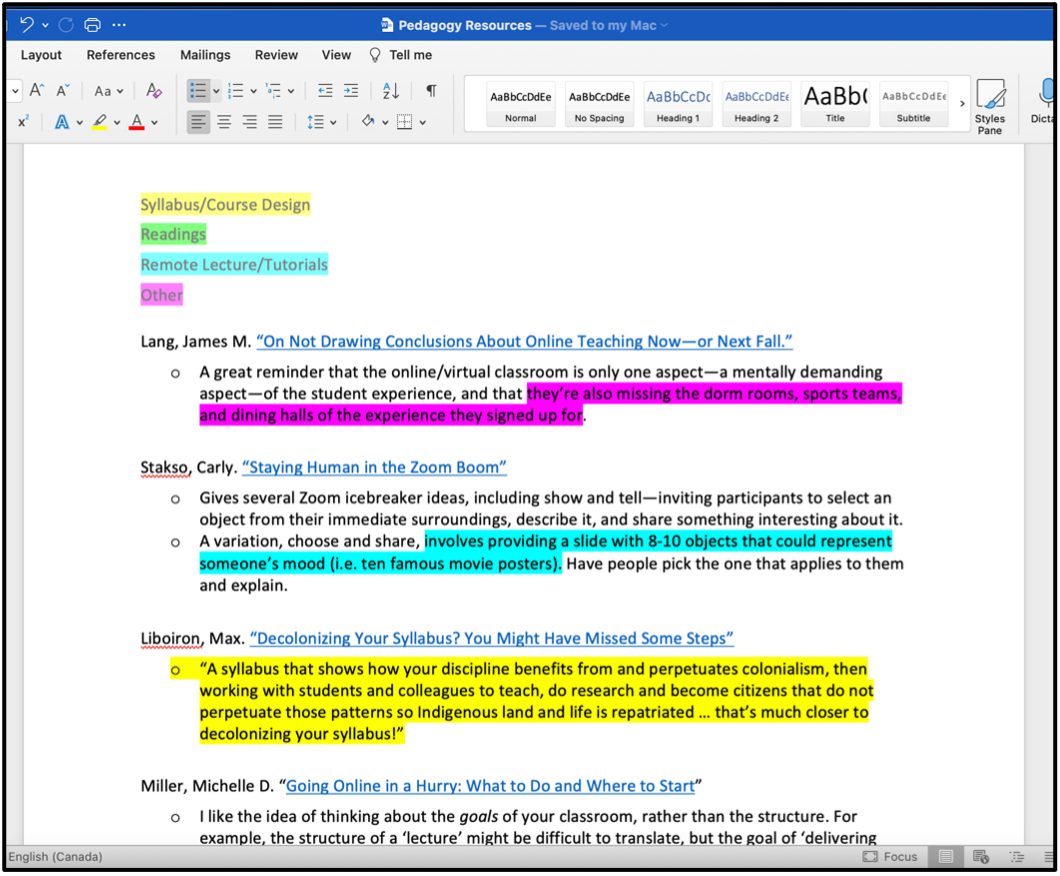
Task: Clear all formatting with the eraser A icon
Action: coord(153,91)
